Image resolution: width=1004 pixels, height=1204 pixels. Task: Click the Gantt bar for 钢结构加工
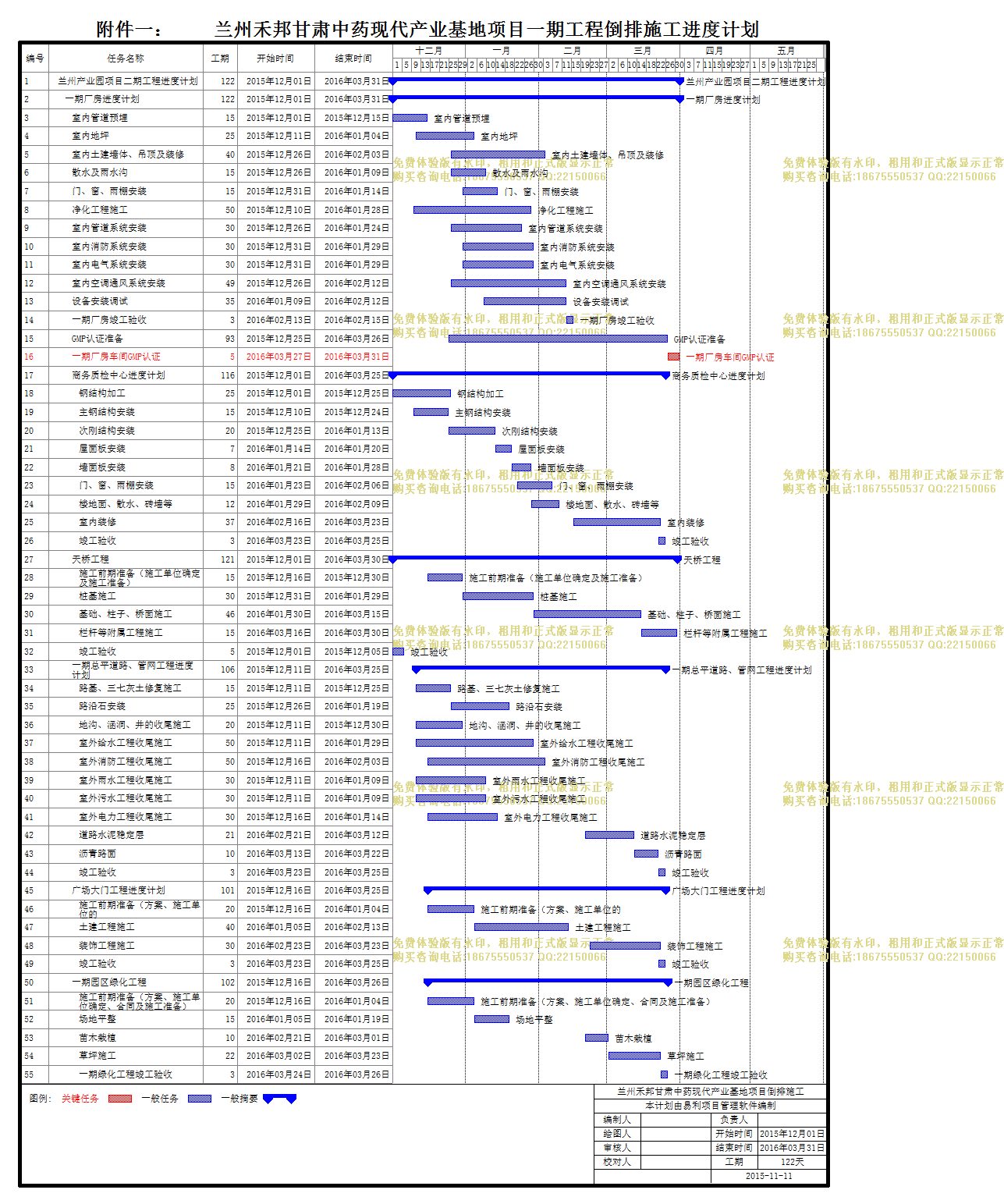point(422,393)
